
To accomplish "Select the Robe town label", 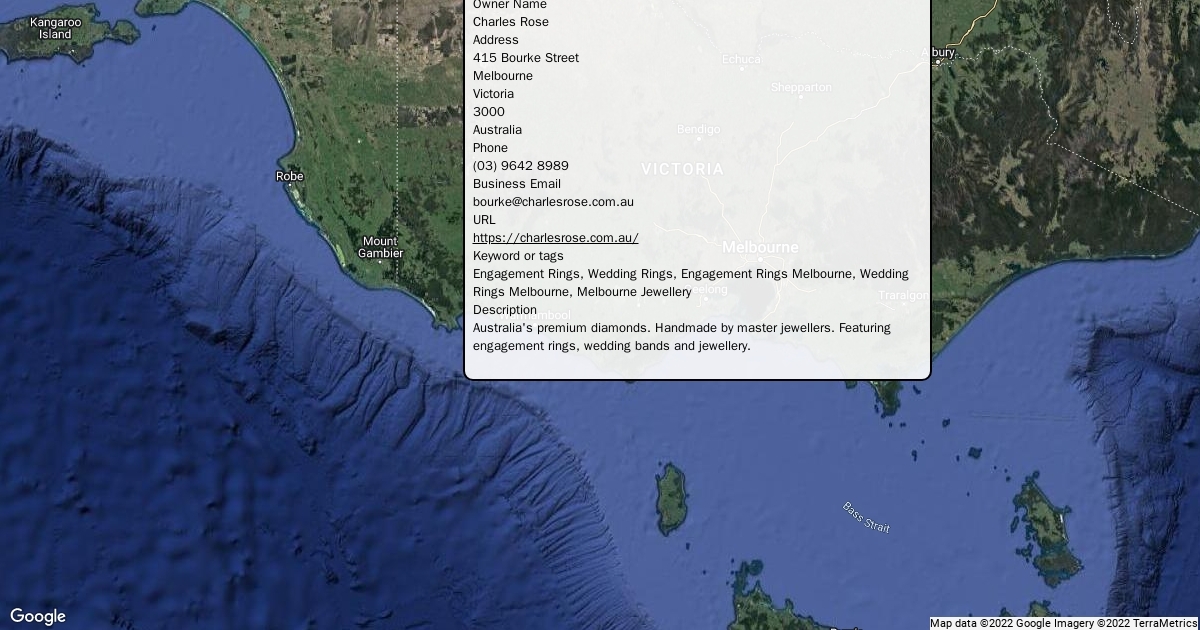I will (x=289, y=177).
